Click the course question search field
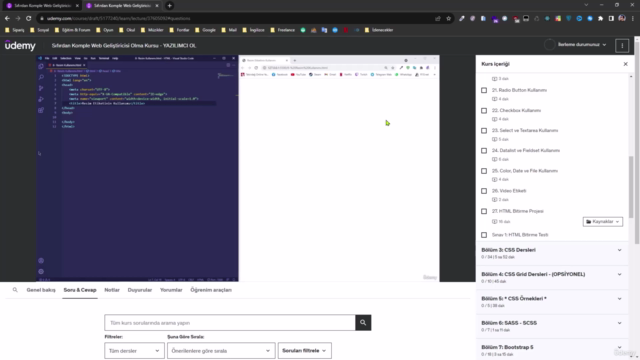 (230, 322)
